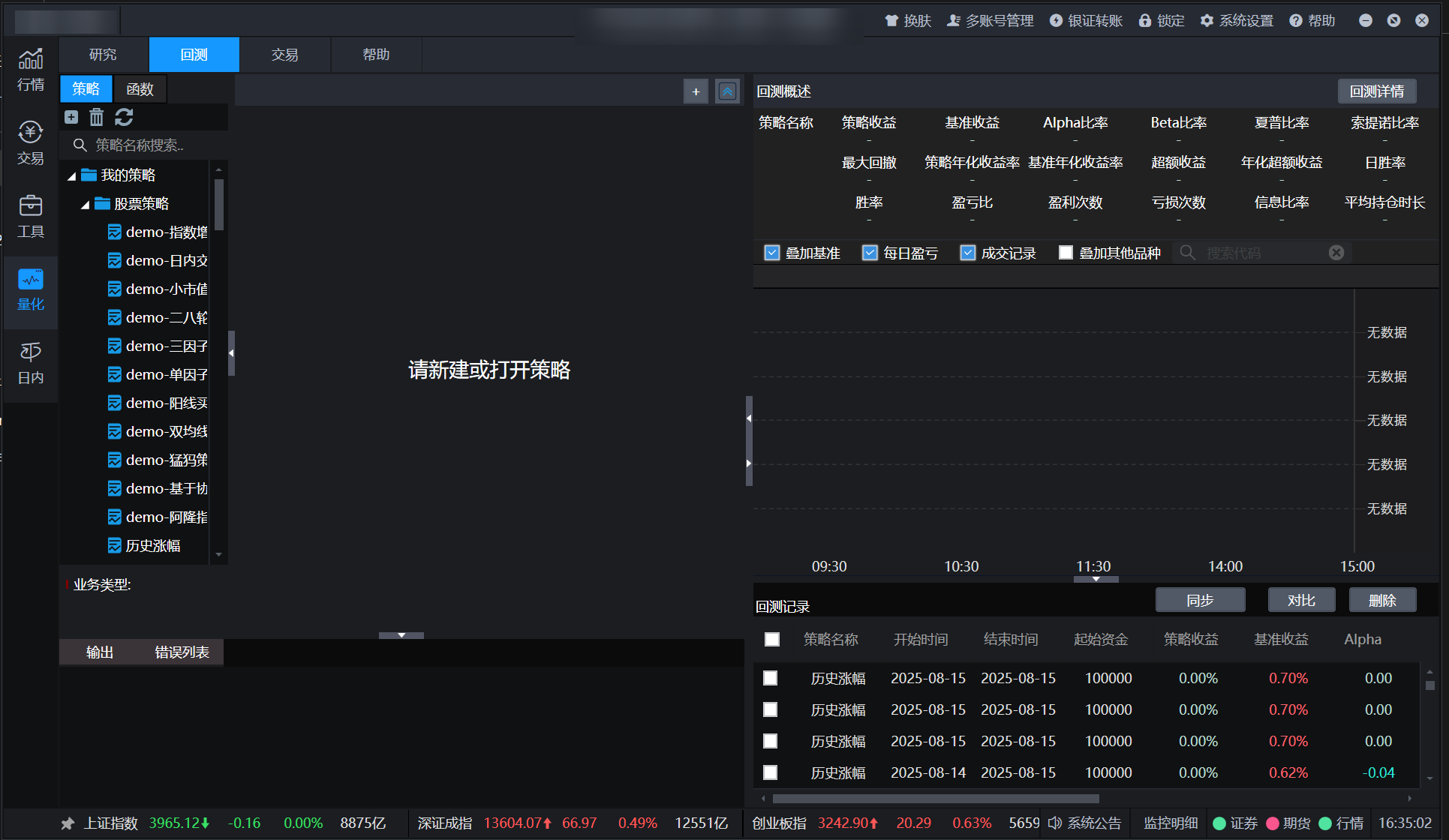Click the 对比 button
This screenshot has width=1449, height=840.
1301,601
